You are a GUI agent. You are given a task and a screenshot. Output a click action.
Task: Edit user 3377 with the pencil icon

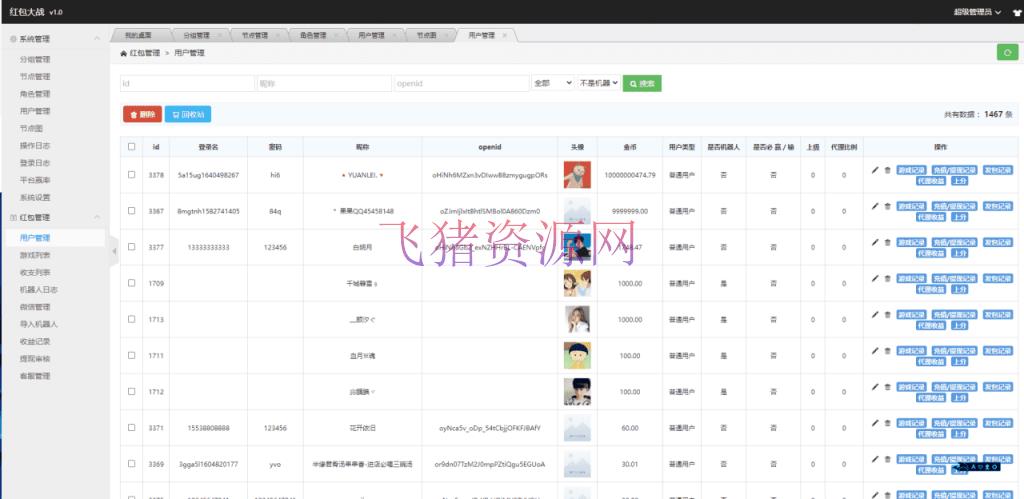[875, 242]
